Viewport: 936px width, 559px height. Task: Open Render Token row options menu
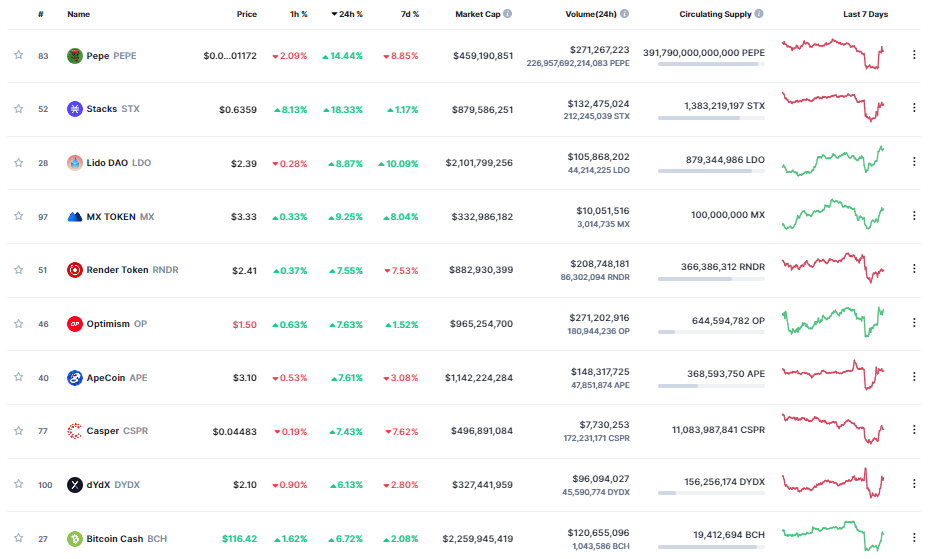tap(914, 269)
